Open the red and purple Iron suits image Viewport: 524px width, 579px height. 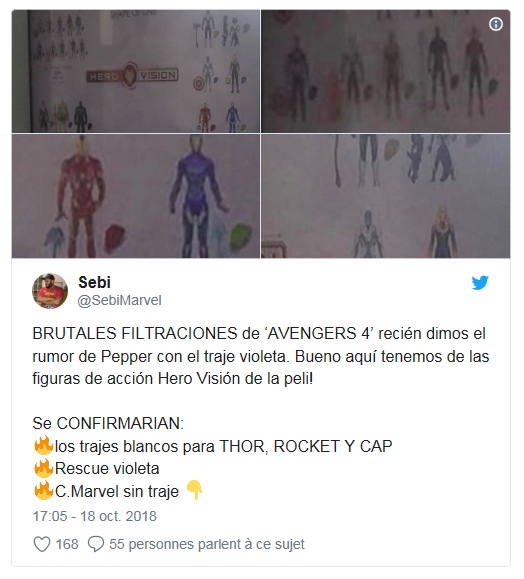point(136,196)
